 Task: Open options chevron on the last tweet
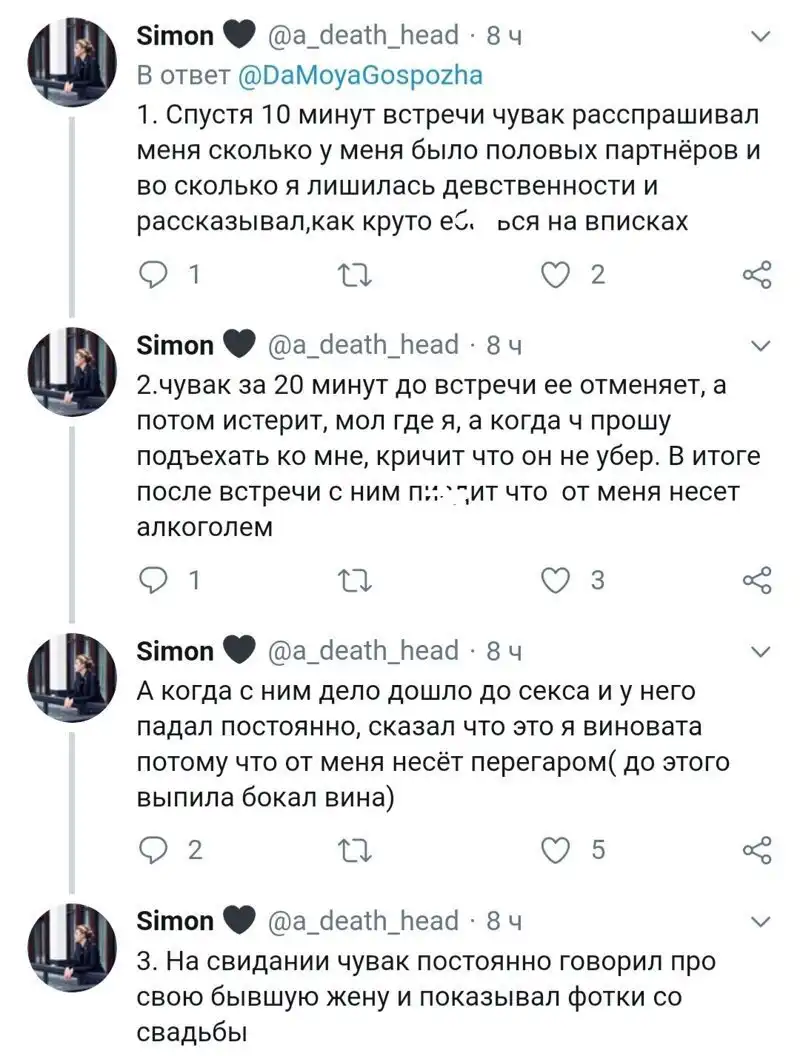click(x=760, y=921)
